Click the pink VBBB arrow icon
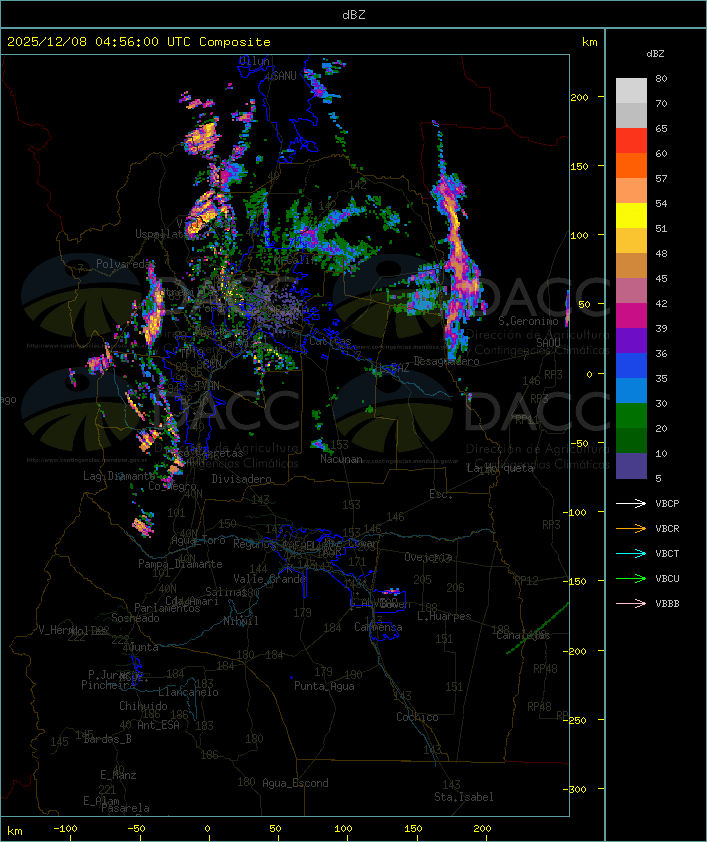This screenshot has height=842, width=707. point(631,603)
